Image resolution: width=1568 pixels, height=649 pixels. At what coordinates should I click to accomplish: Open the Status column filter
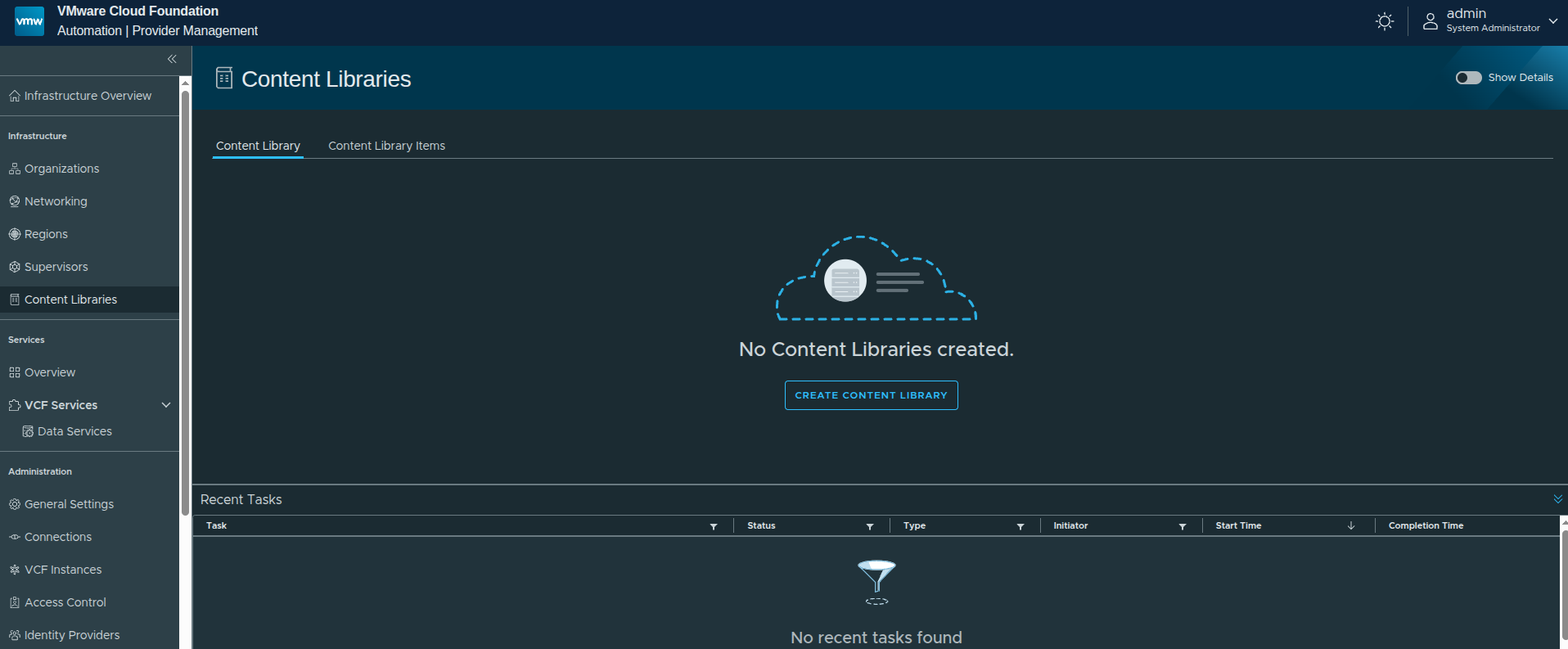(870, 526)
